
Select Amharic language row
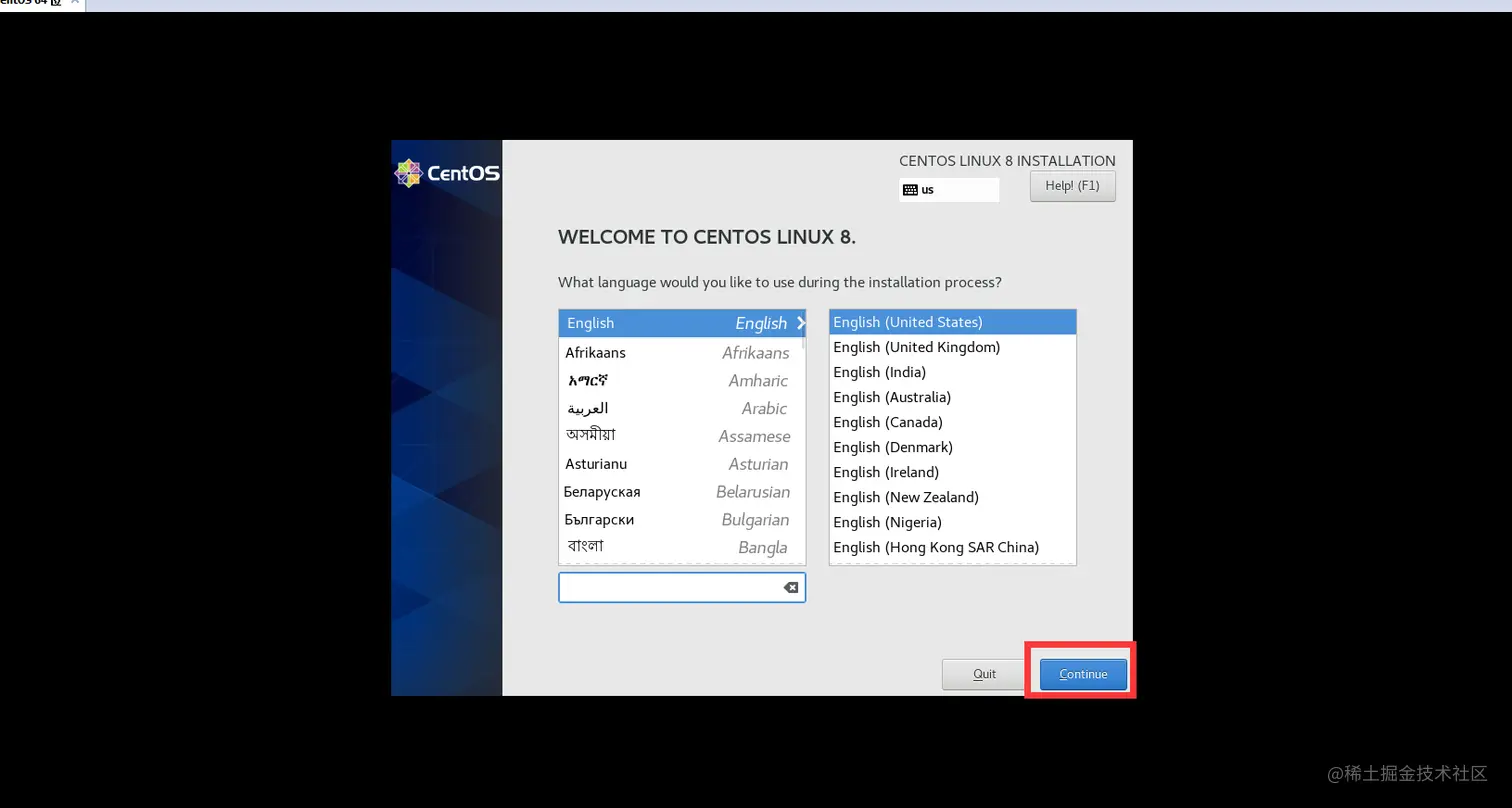pos(681,381)
